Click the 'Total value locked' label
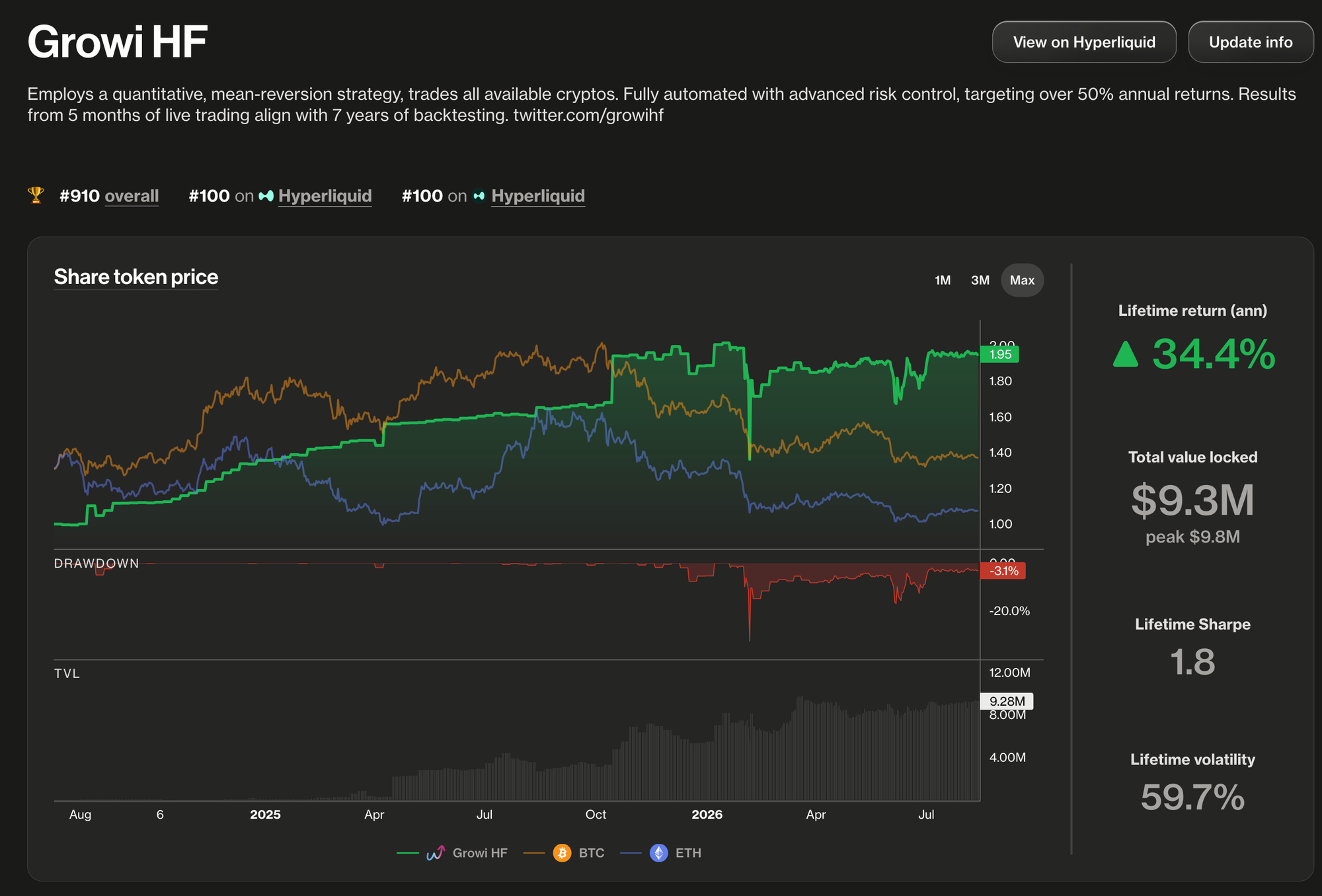 1192,457
